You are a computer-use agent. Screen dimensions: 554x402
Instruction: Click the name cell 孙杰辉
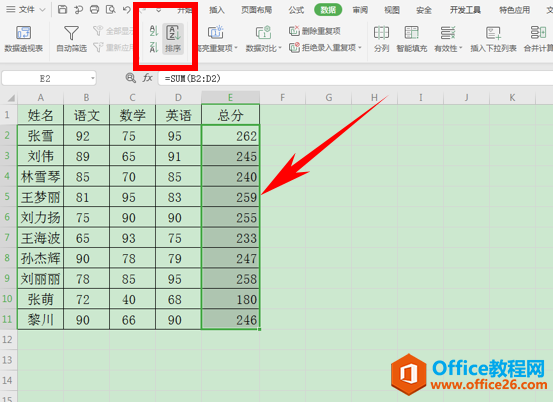(41, 259)
